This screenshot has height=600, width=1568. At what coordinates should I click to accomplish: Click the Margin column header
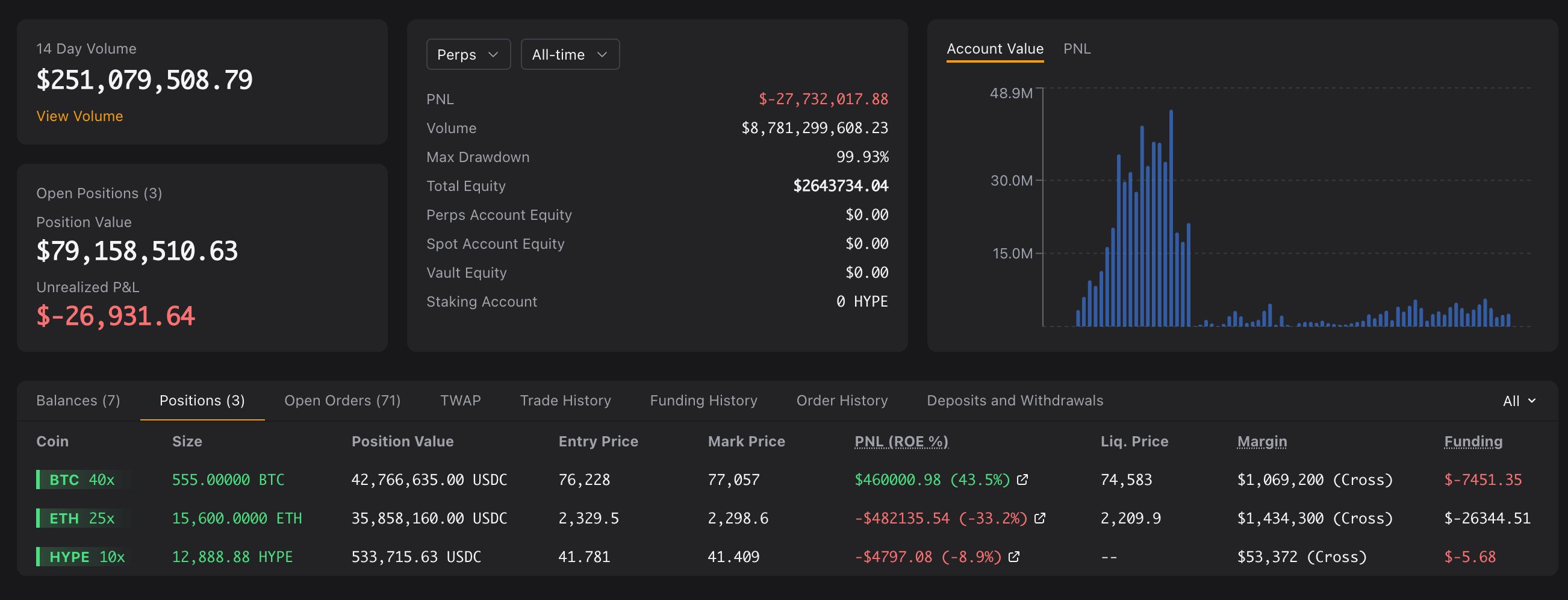click(x=1262, y=442)
